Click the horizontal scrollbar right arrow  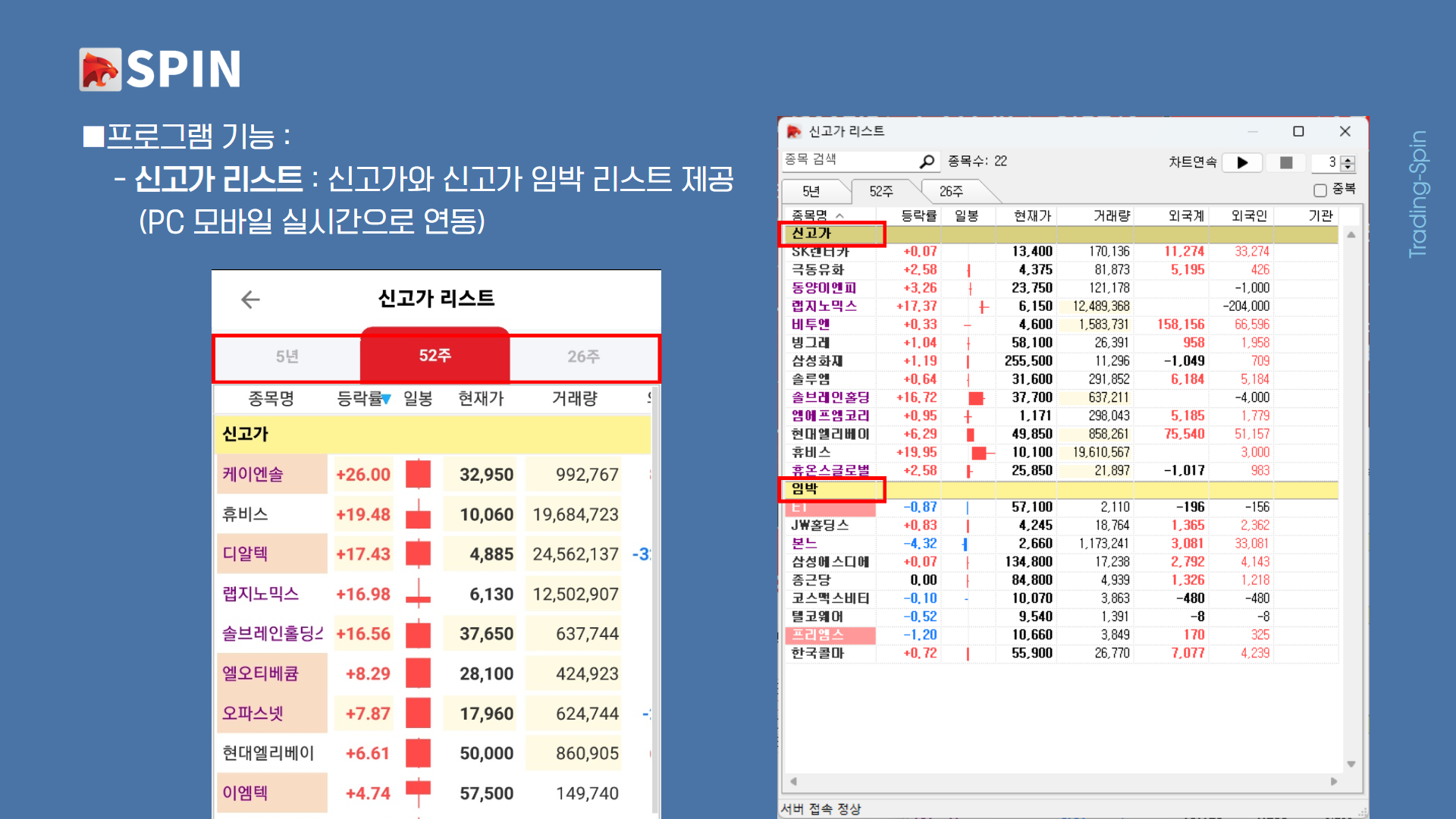coord(1334,781)
